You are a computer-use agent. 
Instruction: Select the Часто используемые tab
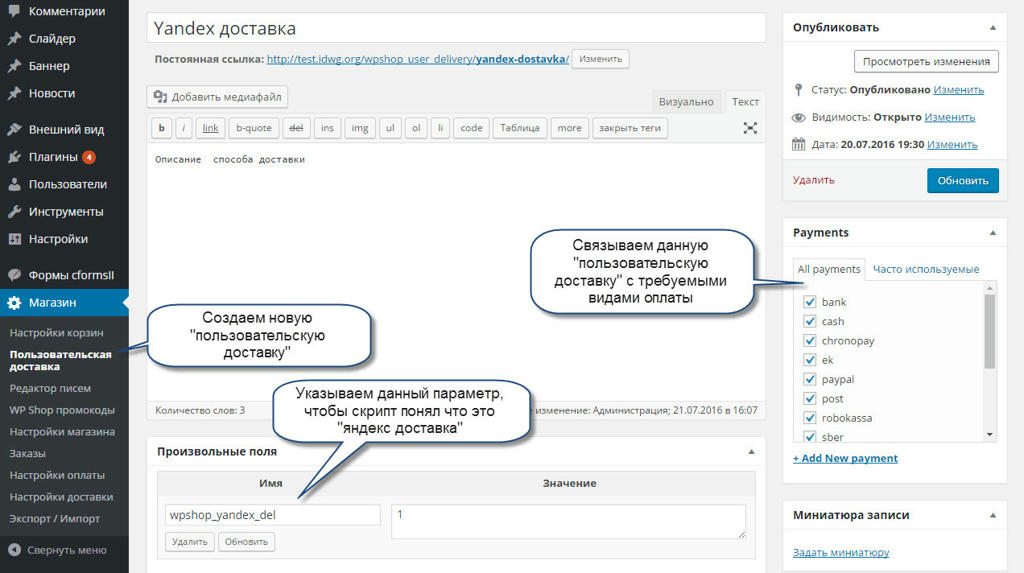click(926, 269)
